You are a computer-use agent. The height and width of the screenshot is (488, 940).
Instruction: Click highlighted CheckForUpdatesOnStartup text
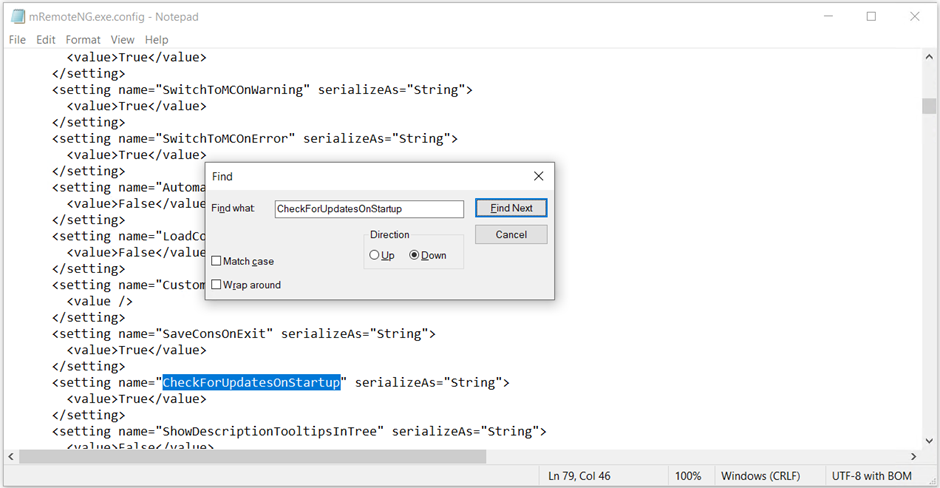click(251, 382)
